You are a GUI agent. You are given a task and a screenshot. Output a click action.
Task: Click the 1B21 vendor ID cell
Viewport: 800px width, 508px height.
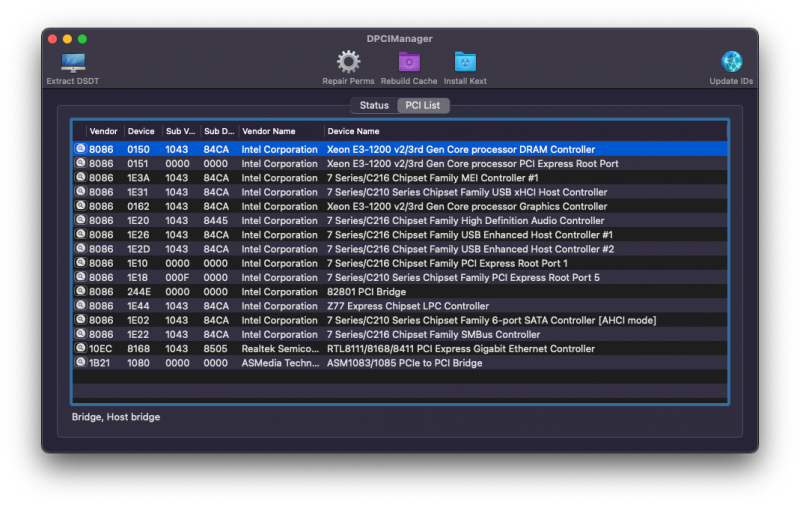tap(99, 363)
